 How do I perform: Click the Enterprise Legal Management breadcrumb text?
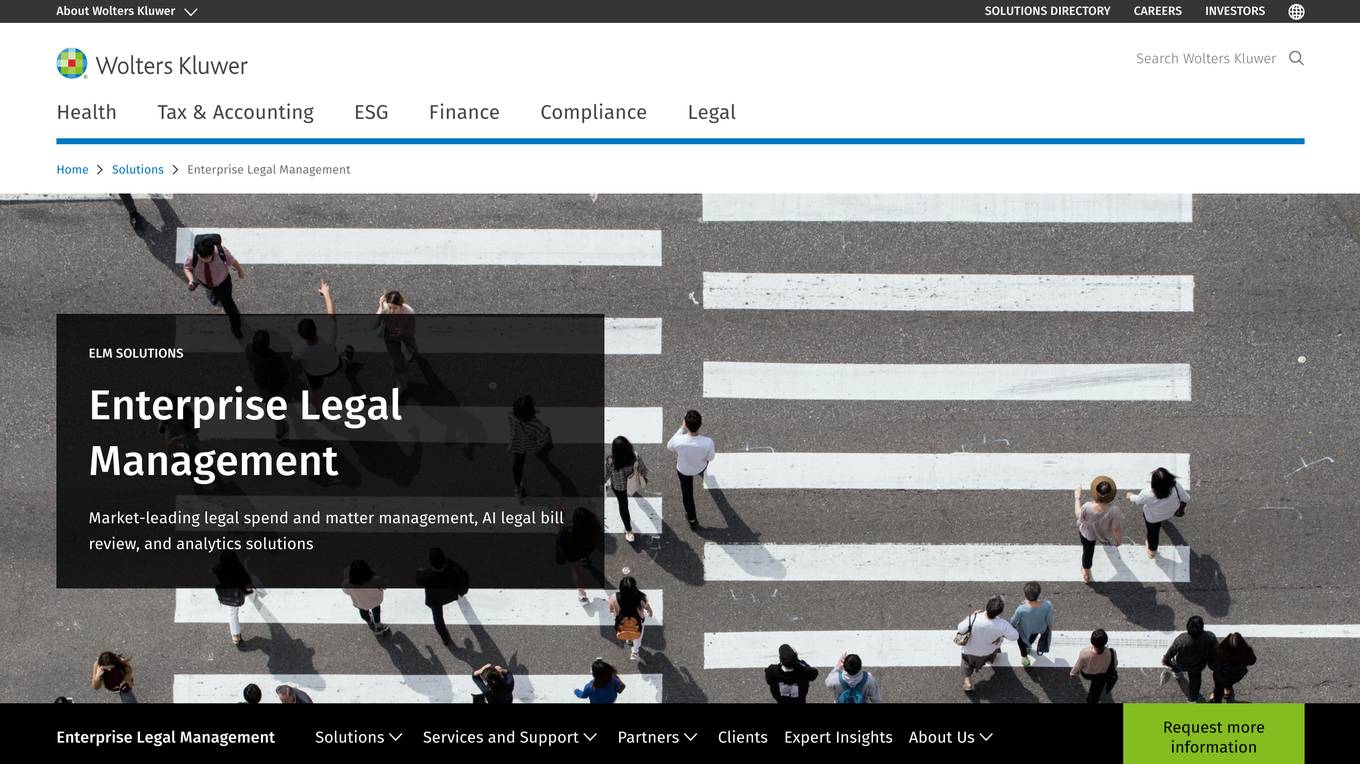click(x=269, y=170)
